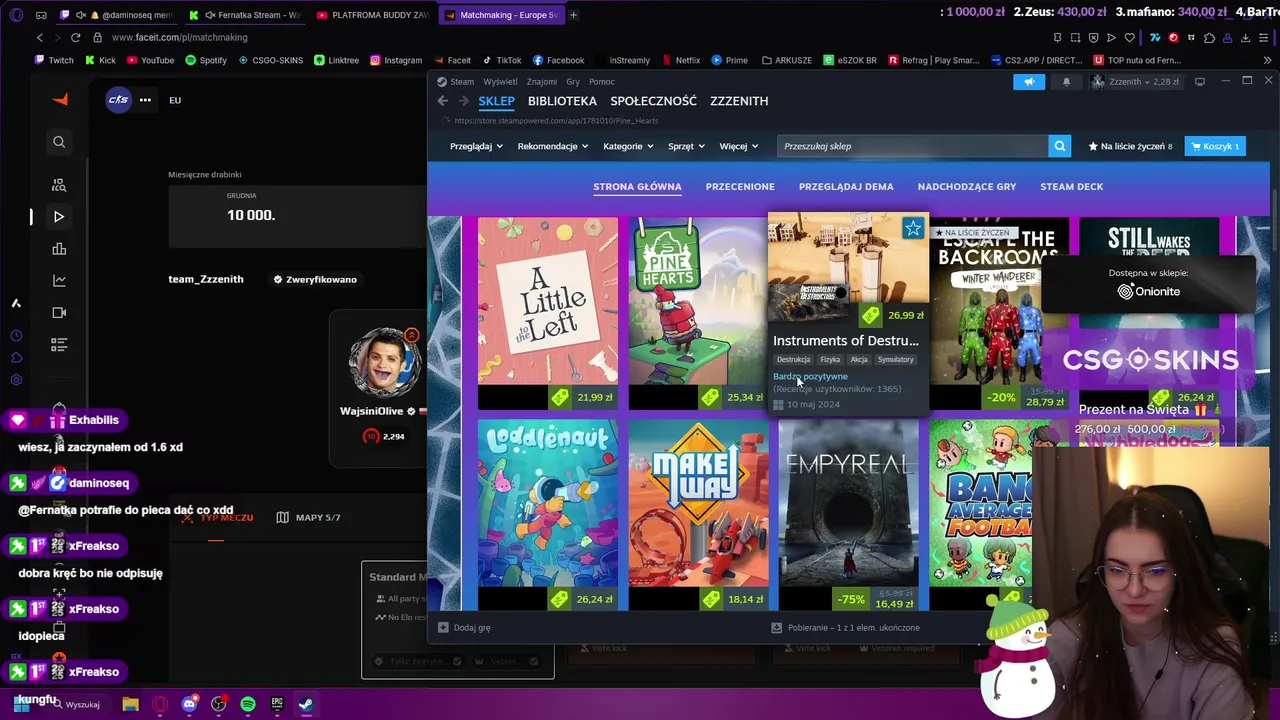Toggle Tylko zweryfikowani checkbox in FACEIT
Screen dimensions: 1280x720
tap(457, 661)
